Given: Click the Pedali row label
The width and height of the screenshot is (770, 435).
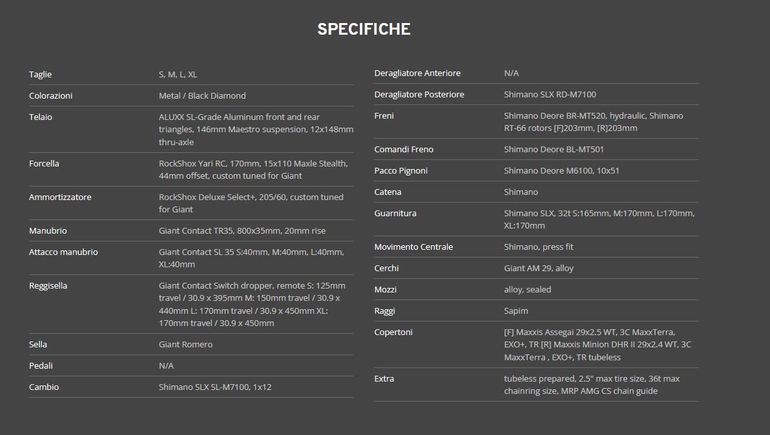Looking at the screenshot, I should point(41,366).
